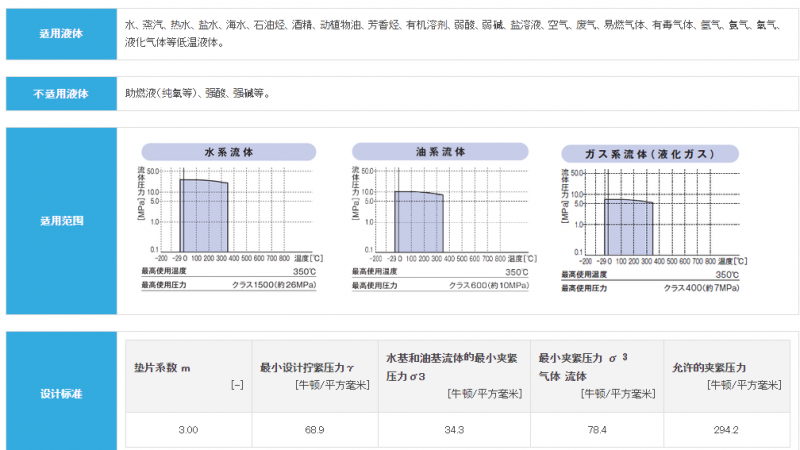Click the 68.9 value in the table
The image size is (800, 450).
click(314, 429)
